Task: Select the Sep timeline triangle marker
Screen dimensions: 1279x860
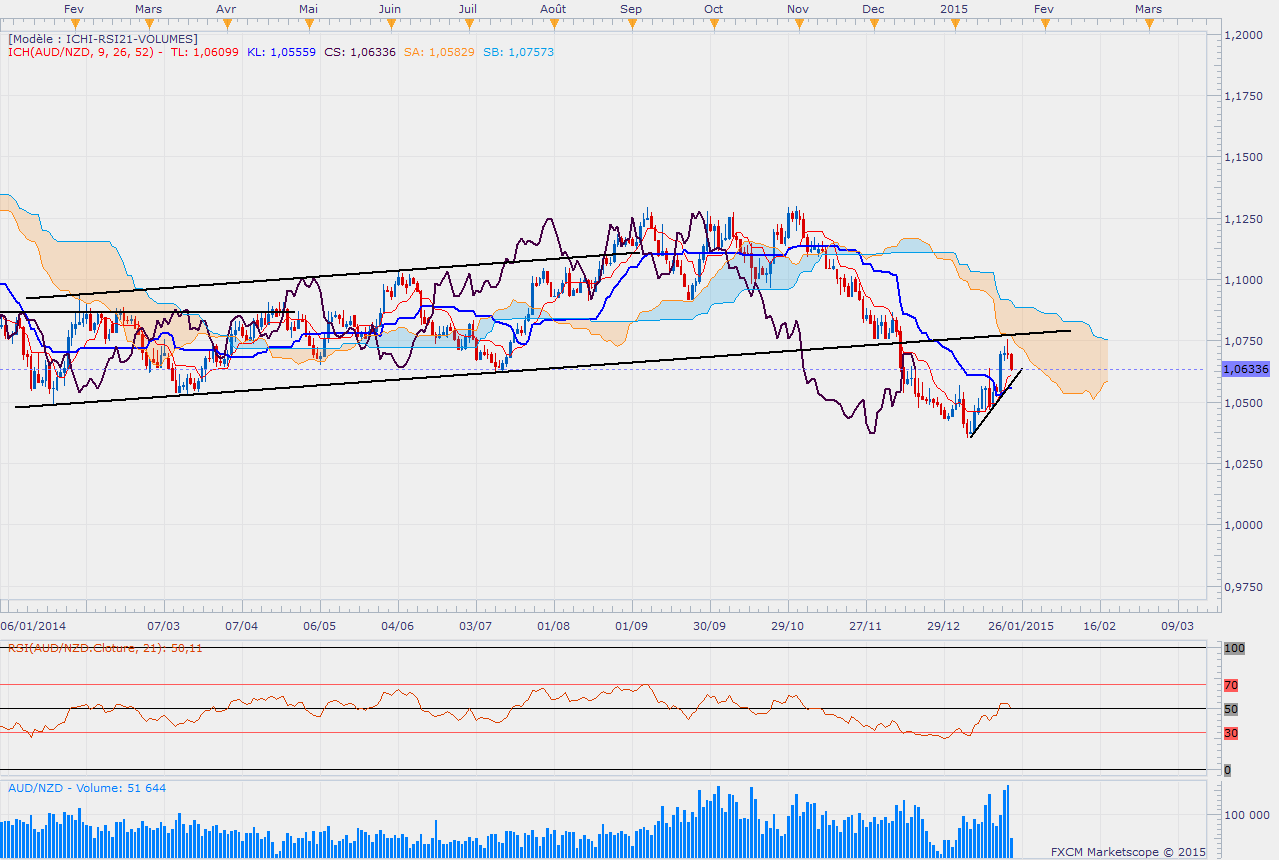Action: click(x=631, y=22)
